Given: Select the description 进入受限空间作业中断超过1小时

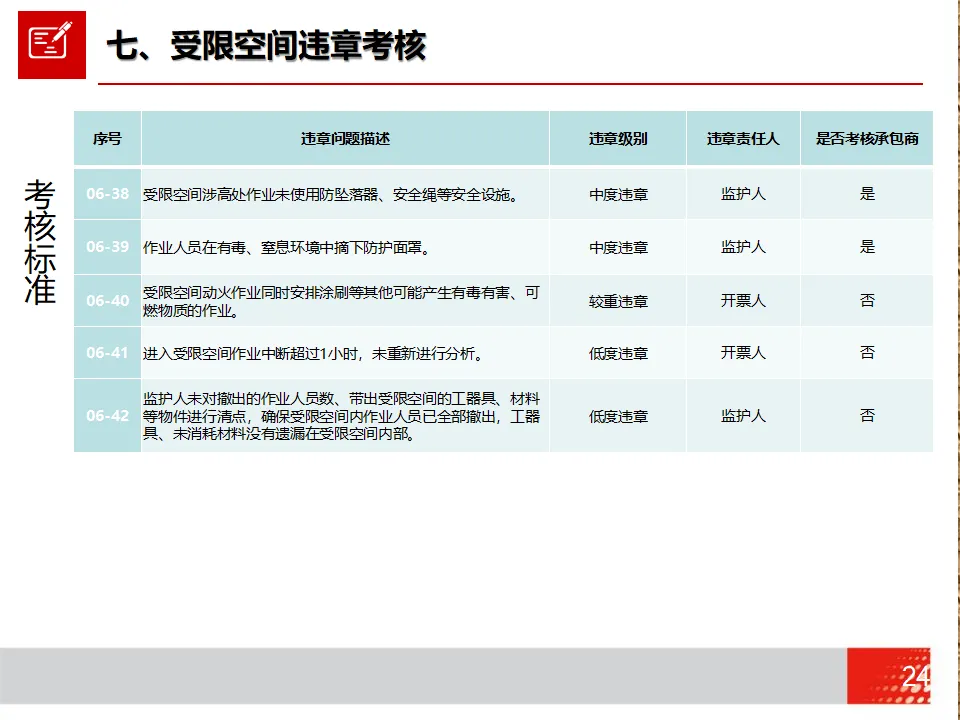Looking at the screenshot, I should (314, 354).
